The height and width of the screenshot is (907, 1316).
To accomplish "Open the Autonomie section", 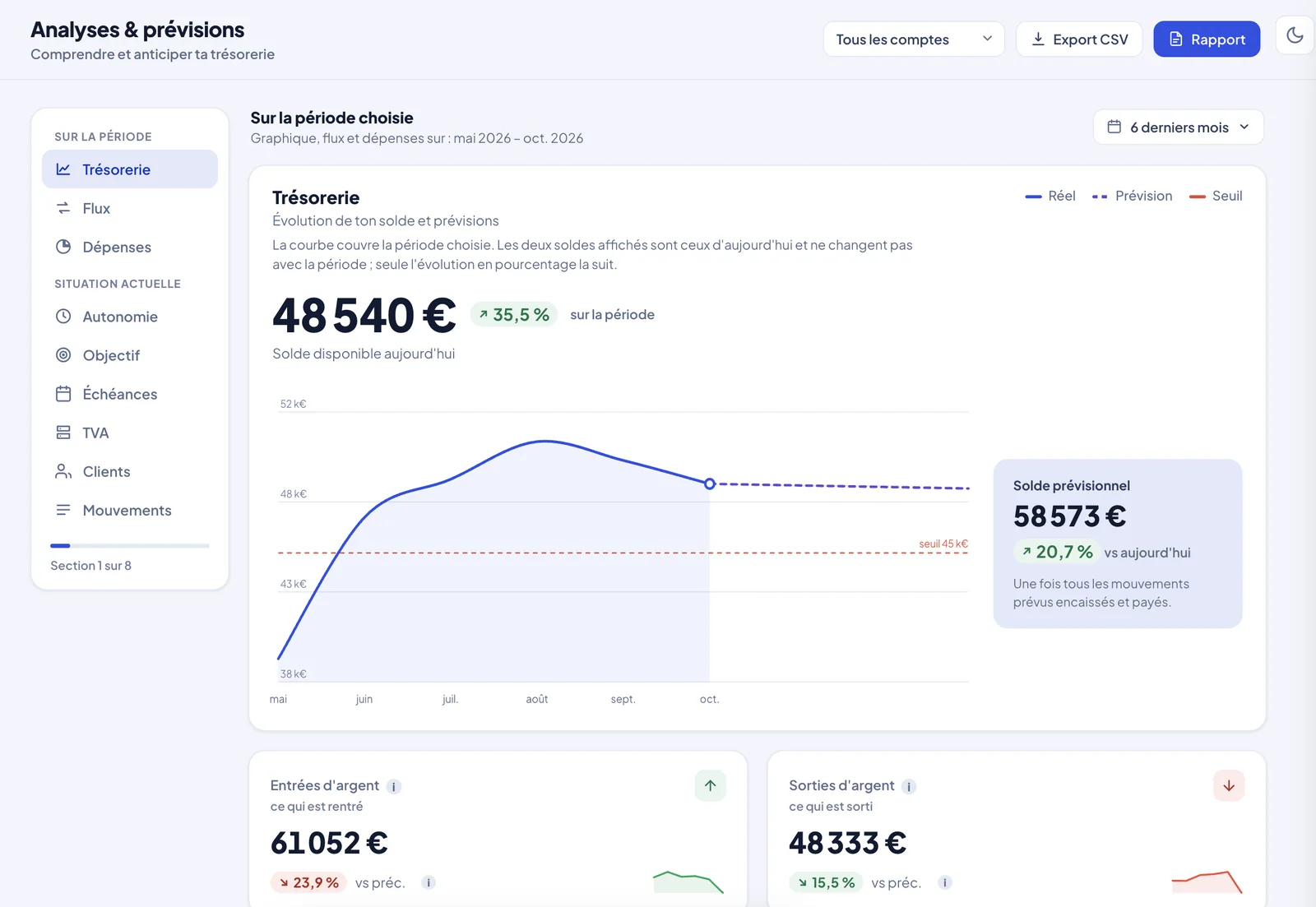I will click(x=130, y=317).
